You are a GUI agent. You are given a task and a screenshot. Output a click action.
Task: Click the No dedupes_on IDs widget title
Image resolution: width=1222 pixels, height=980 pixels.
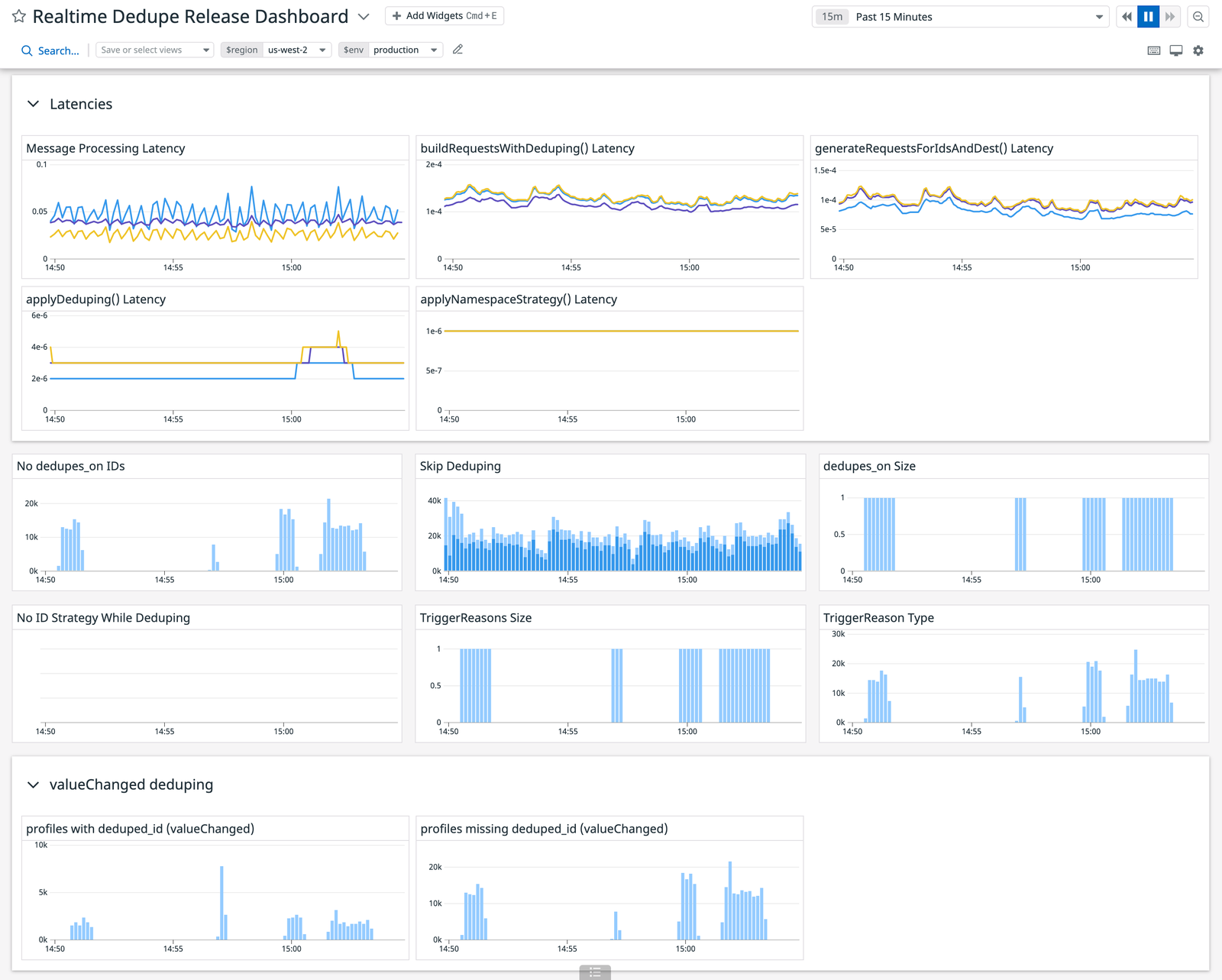click(70, 466)
